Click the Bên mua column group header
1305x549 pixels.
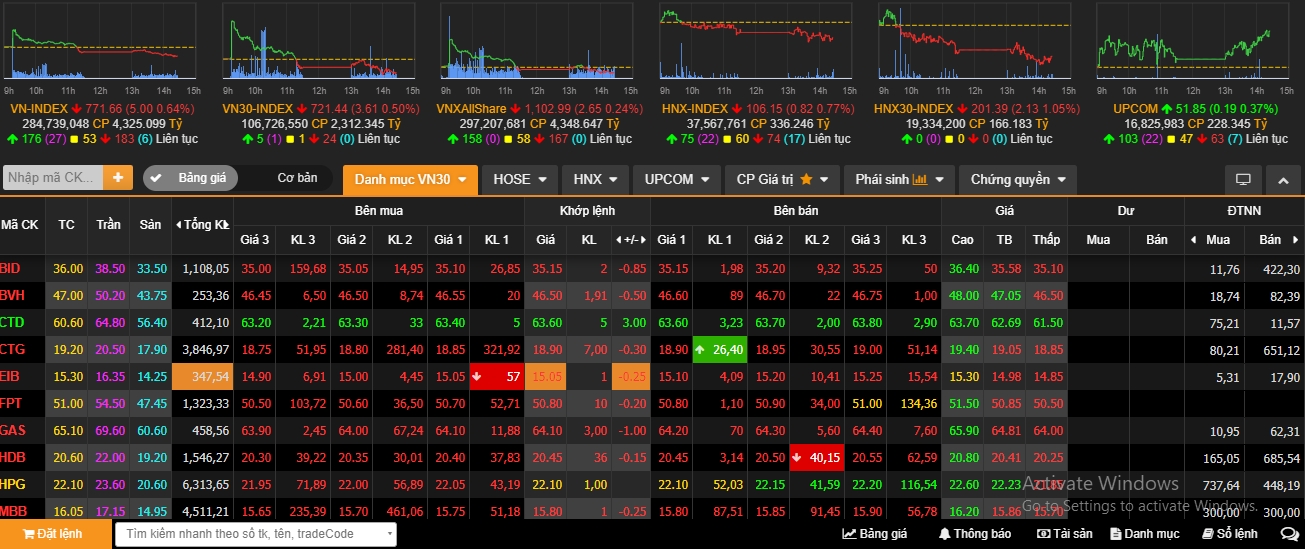click(378, 211)
